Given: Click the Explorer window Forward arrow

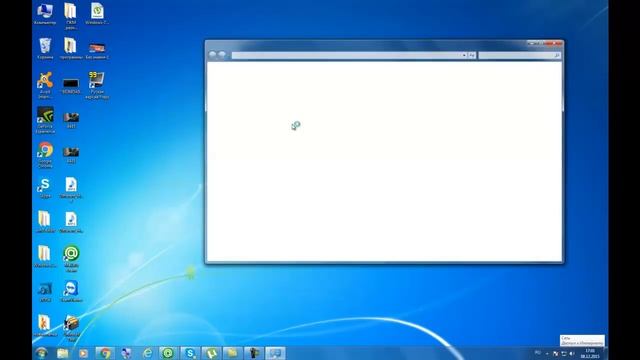Looking at the screenshot, I should pyautogui.click(x=222, y=55).
